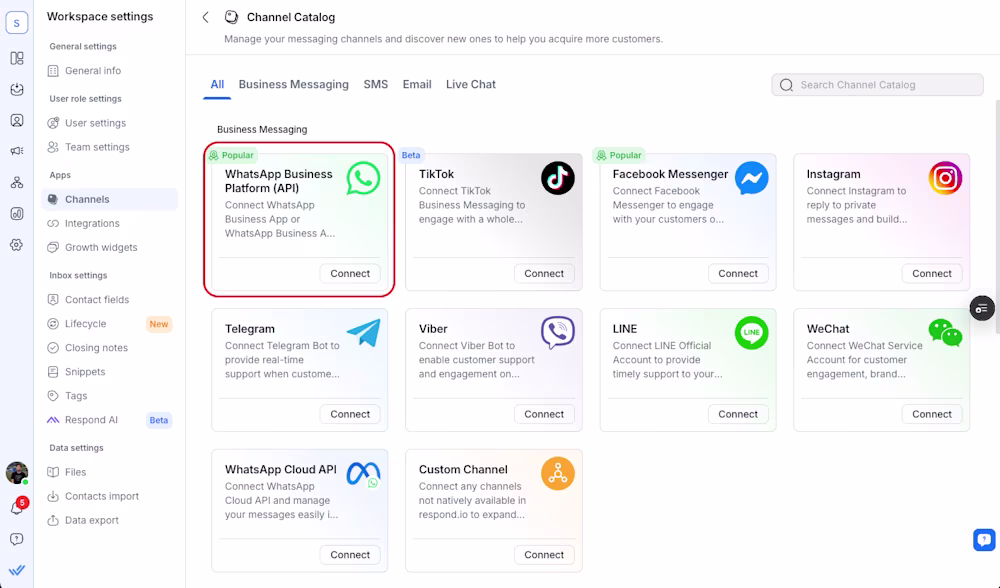Image resolution: width=1000 pixels, height=588 pixels.
Task: Click the page scrollbar on the right
Action: (997, 204)
